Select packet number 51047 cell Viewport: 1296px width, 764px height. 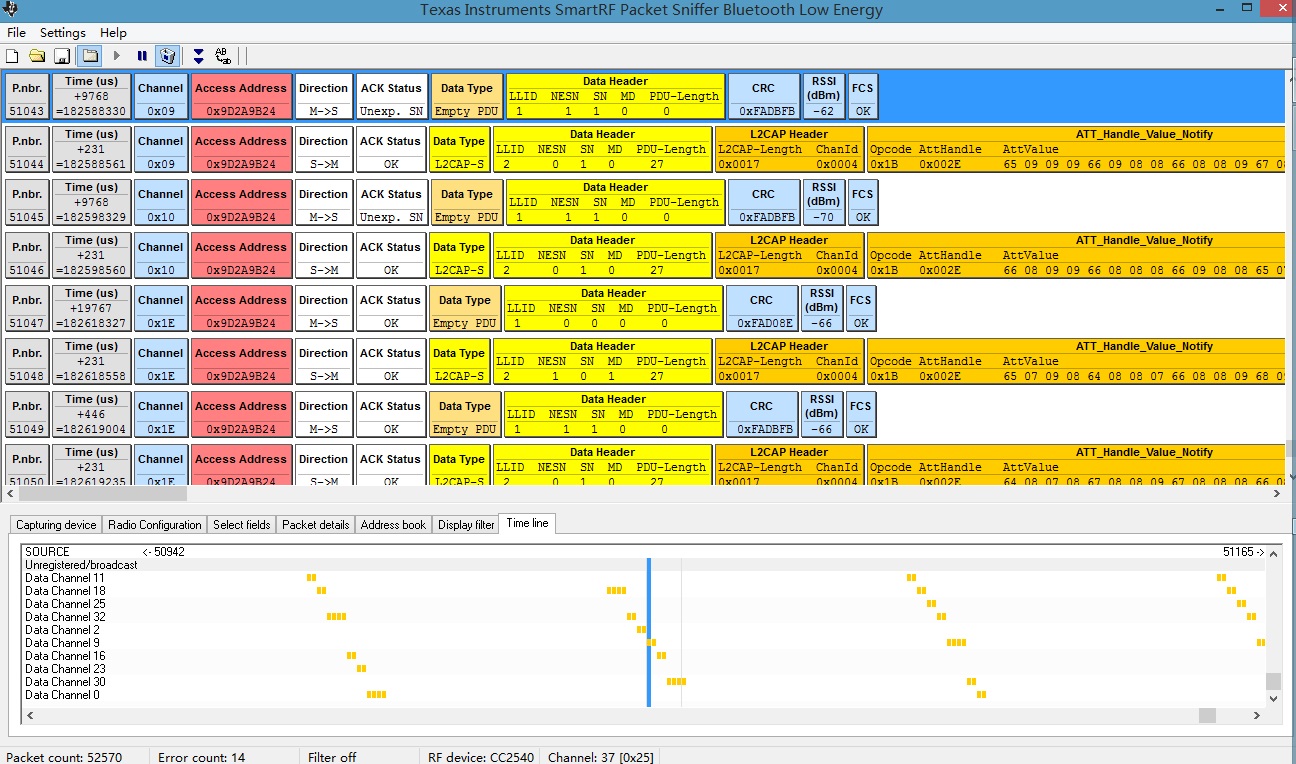(x=27, y=309)
